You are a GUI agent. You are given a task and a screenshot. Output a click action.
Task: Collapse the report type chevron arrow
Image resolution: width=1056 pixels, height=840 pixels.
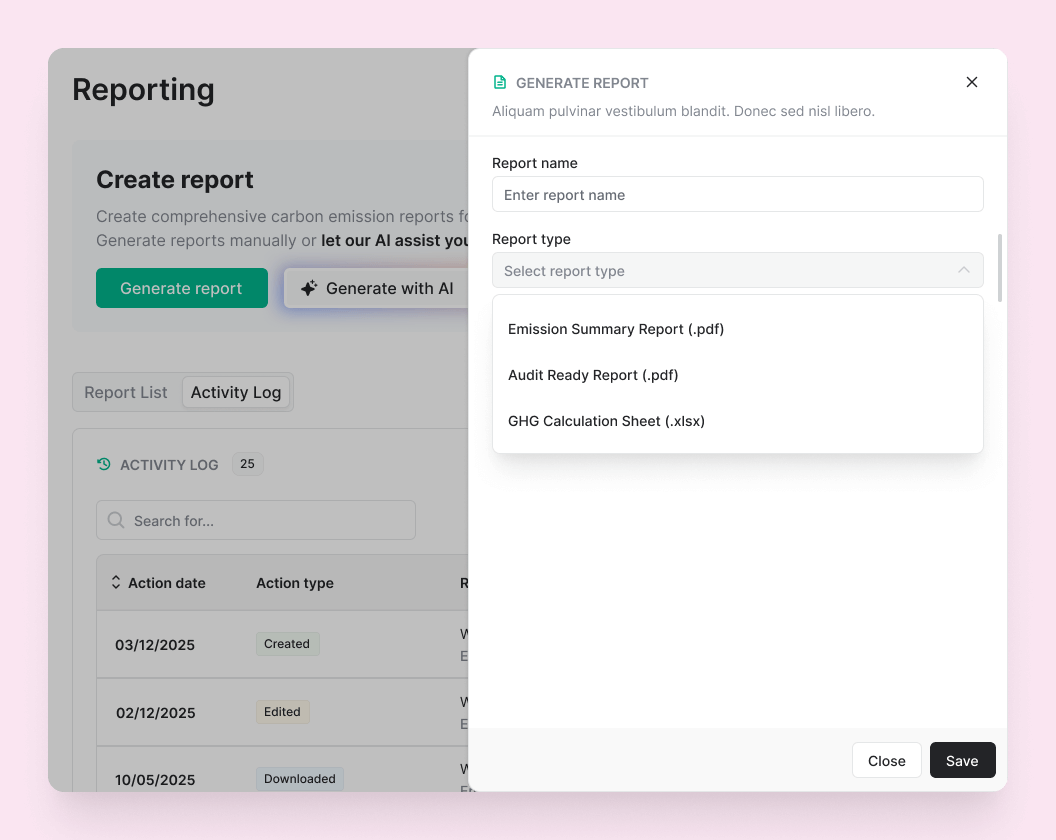pos(964,270)
